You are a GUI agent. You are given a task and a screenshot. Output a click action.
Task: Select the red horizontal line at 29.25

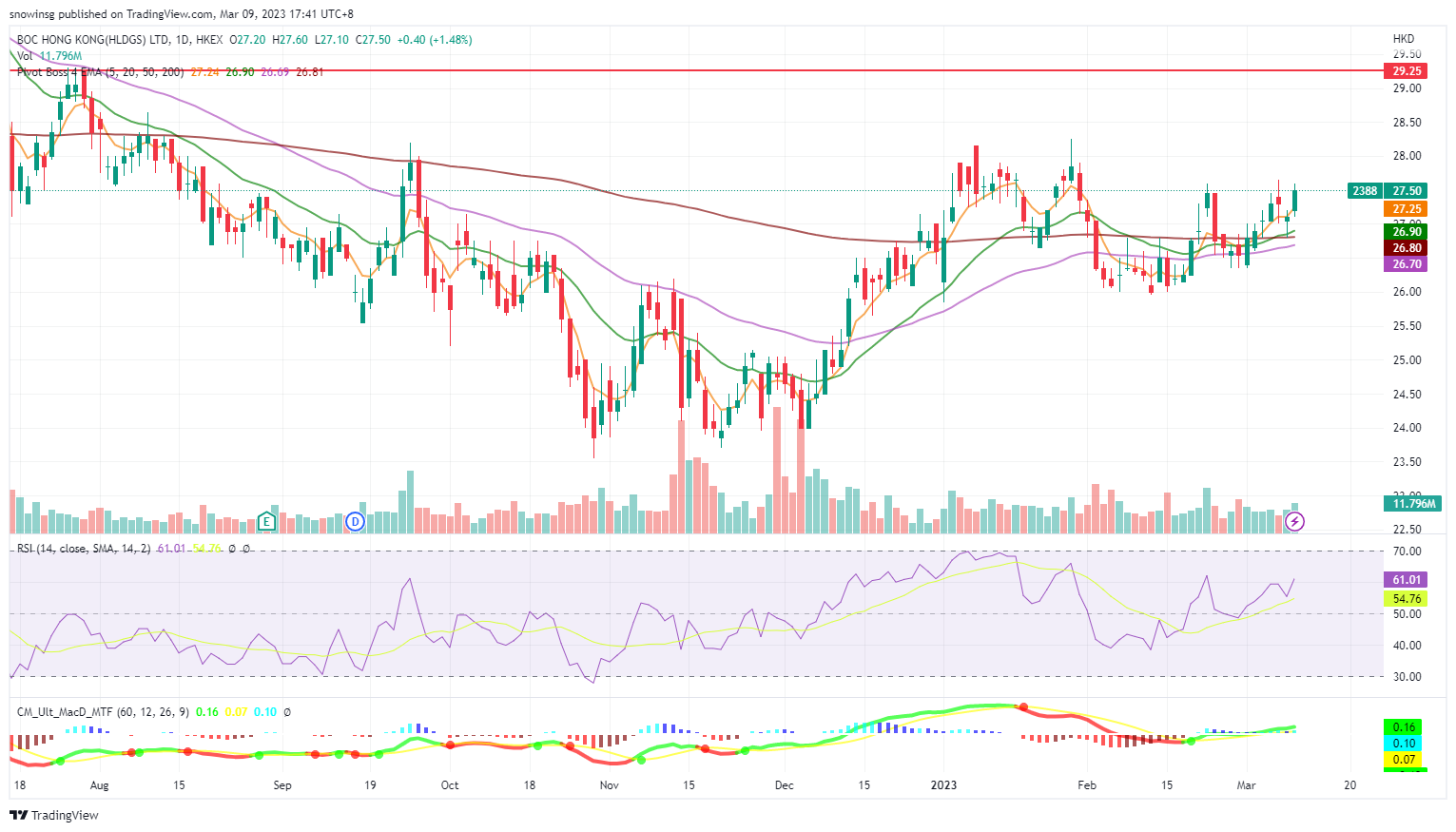click(x=694, y=70)
